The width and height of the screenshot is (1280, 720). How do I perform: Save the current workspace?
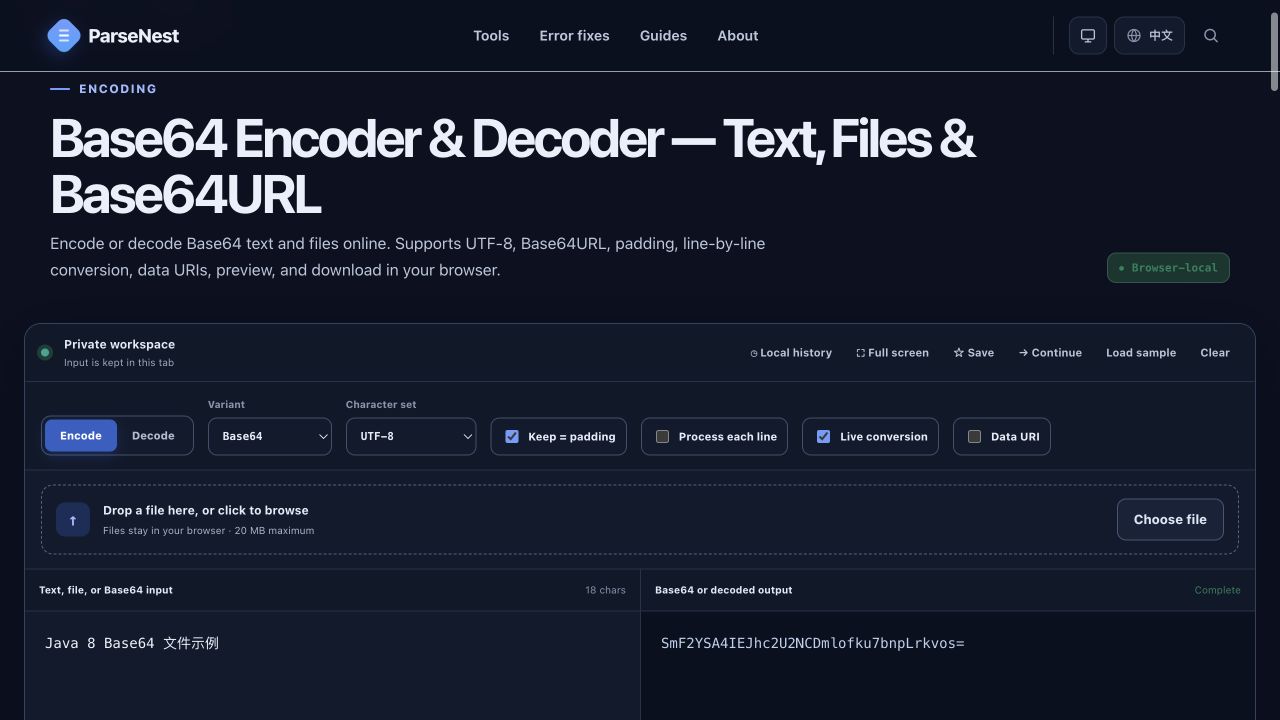coord(974,353)
